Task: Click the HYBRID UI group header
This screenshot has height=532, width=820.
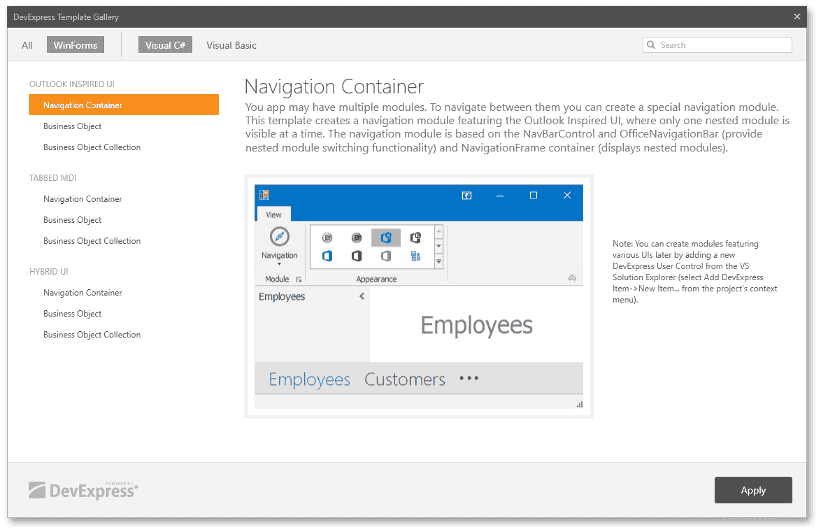Action: pos(49,271)
